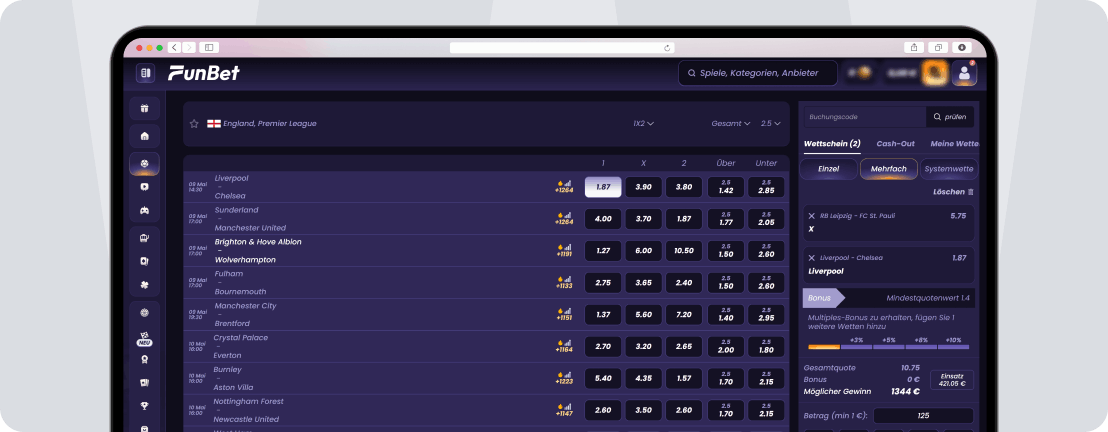The height and width of the screenshot is (432, 1108).
Task: Open Brighton & Hove Albion - Wolverhampton match
Action: (x=258, y=251)
